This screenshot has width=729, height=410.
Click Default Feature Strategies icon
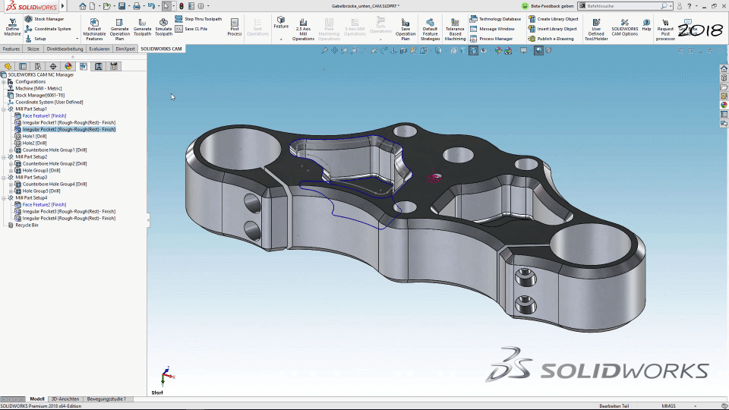429,27
